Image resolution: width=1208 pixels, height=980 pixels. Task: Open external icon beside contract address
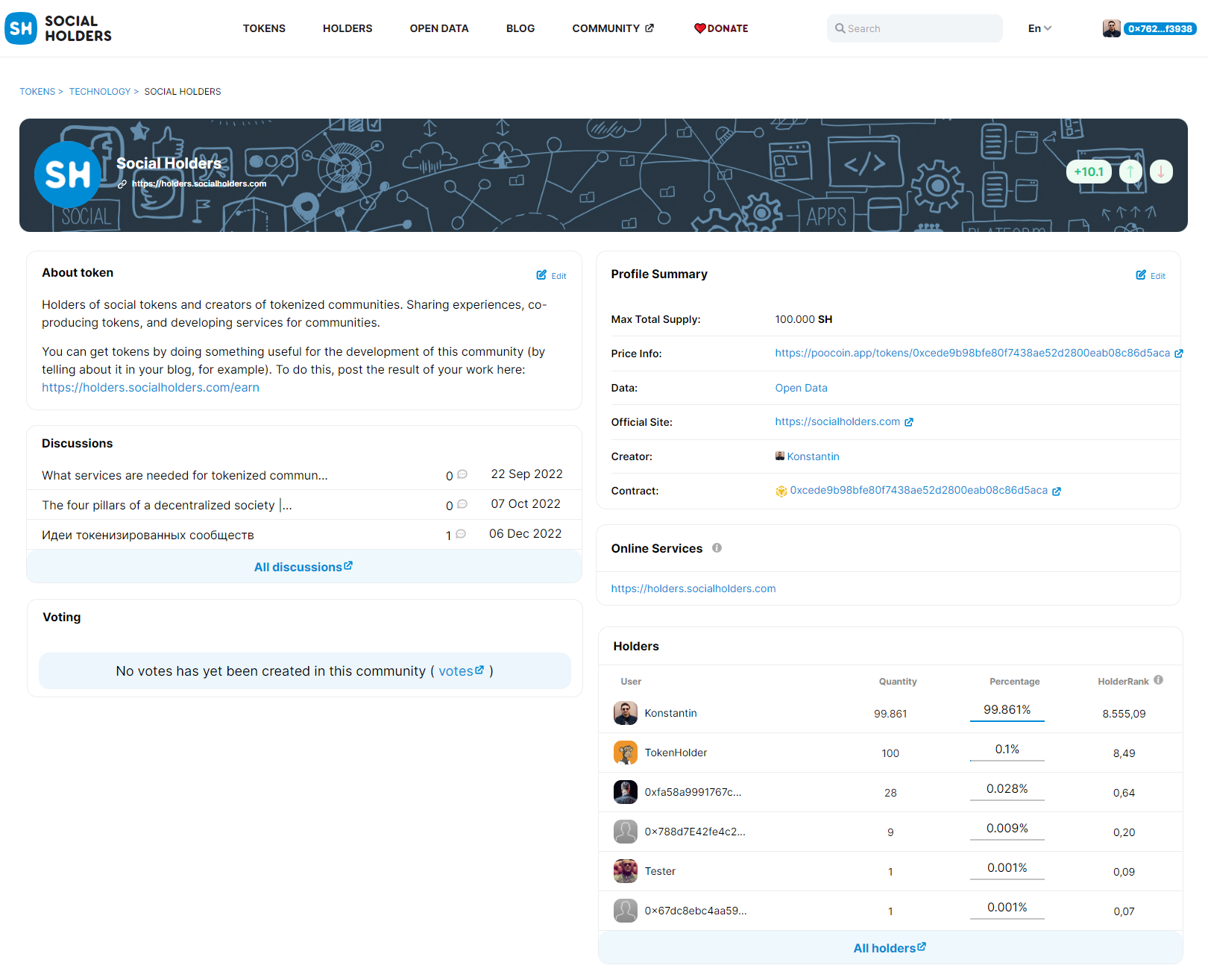[1057, 491]
